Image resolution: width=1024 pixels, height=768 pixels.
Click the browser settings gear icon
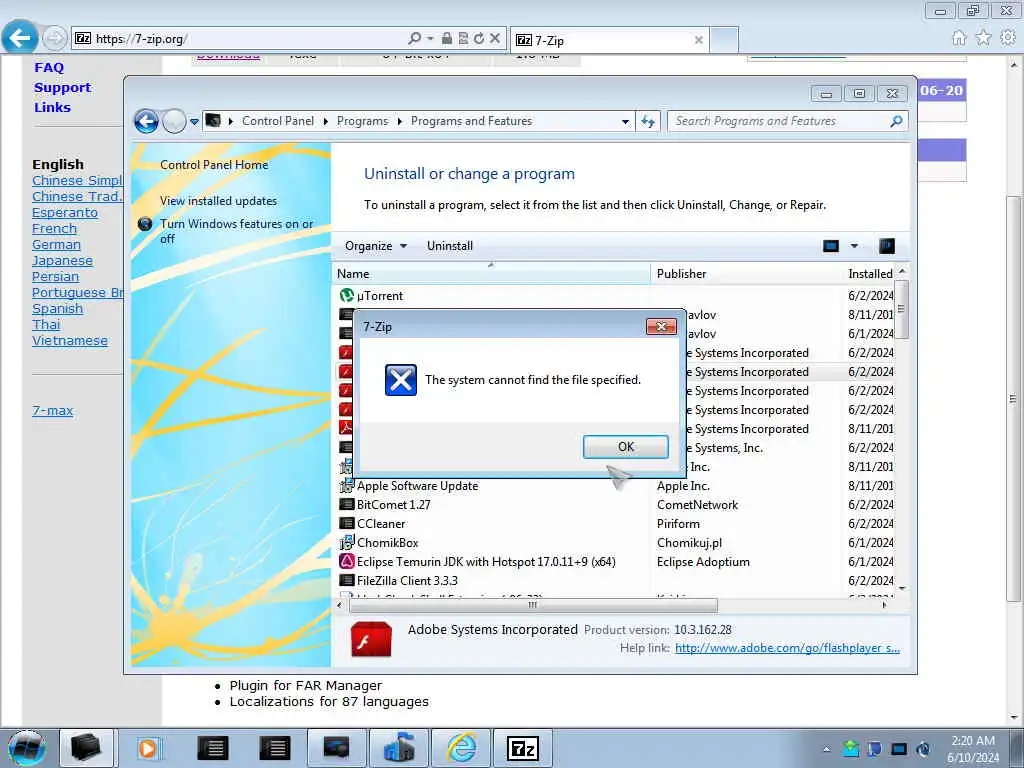point(1008,38)
